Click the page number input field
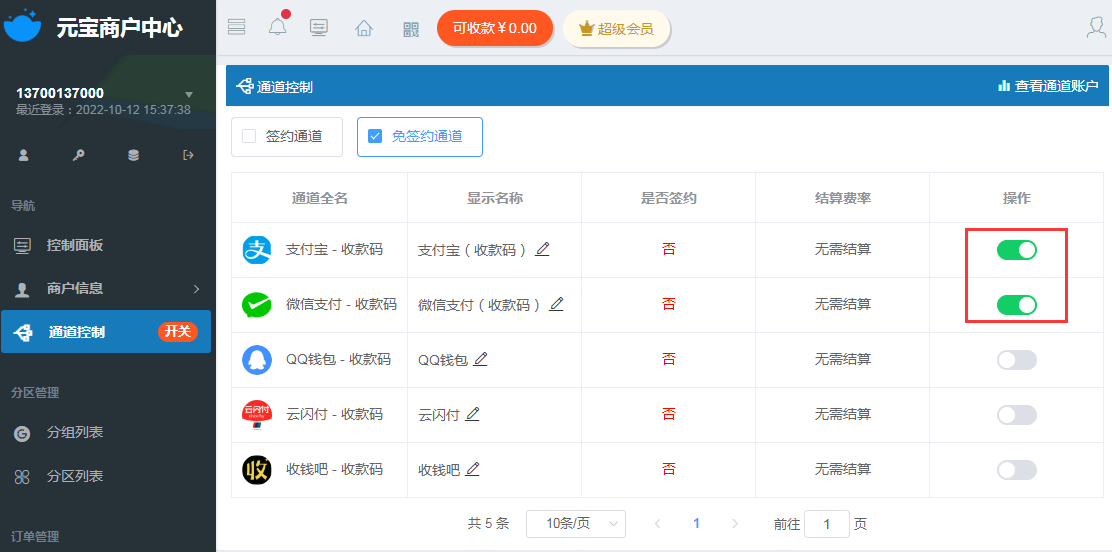 (x=826, y=524)
